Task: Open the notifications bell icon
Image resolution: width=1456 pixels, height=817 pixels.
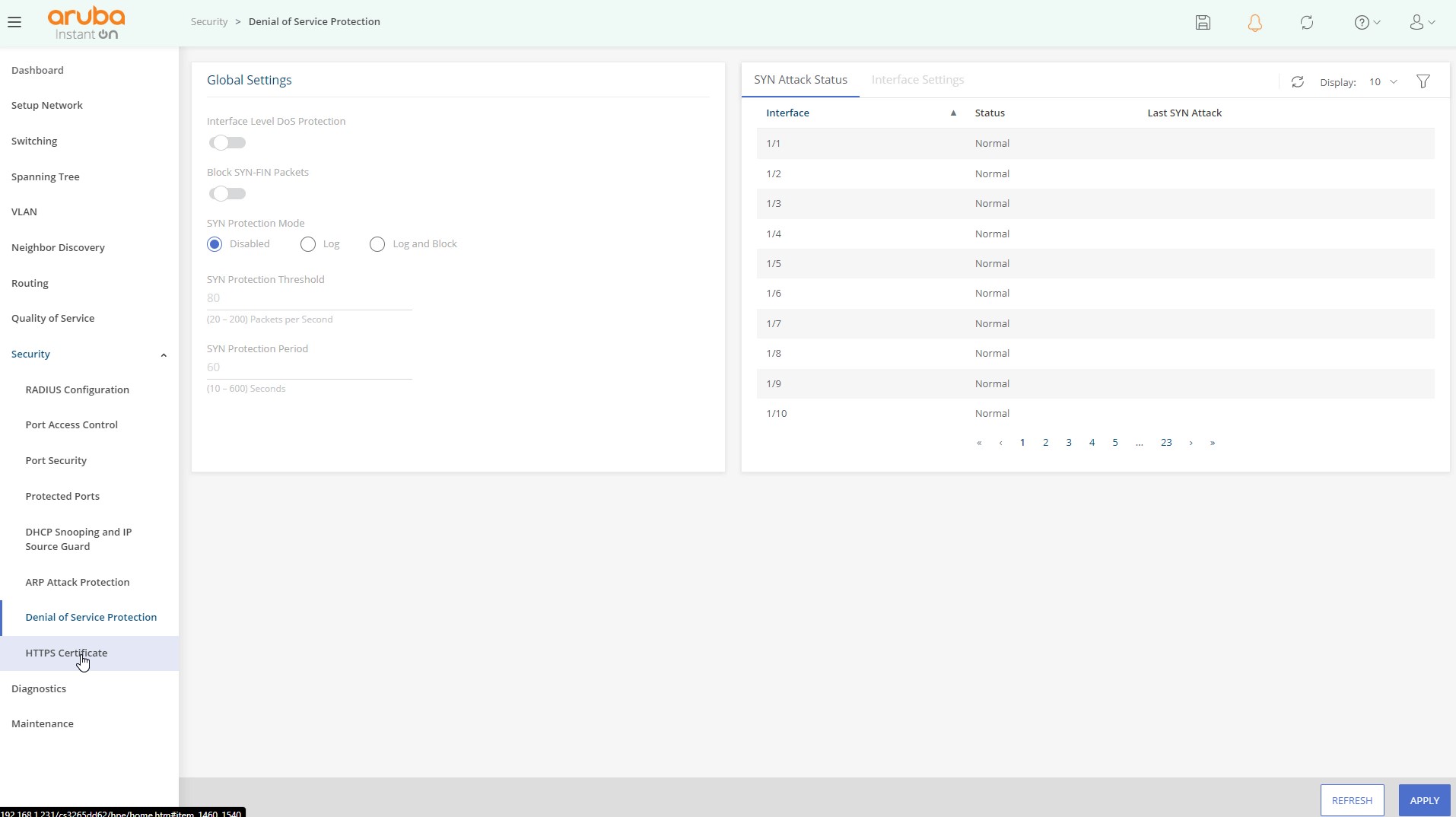Action: coord(1255,23)
